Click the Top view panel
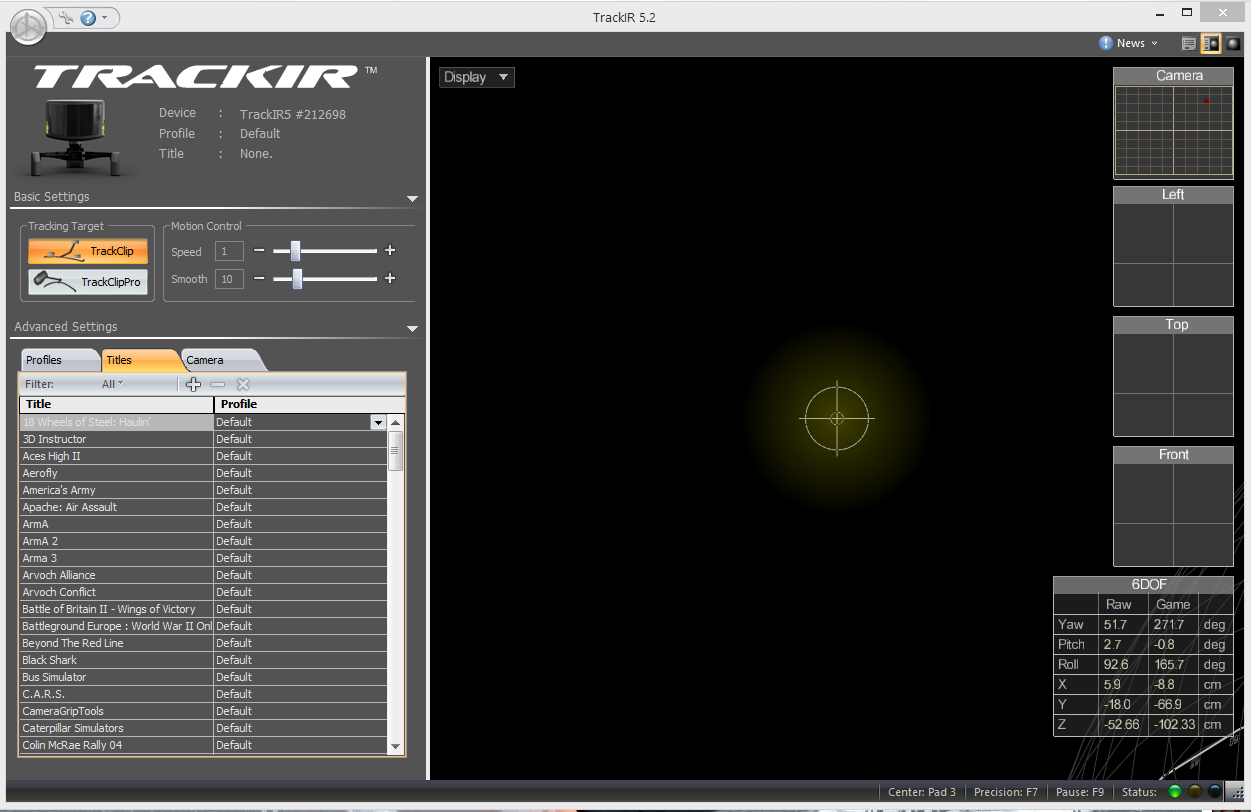This screenshot has width=1251, height=812. pos(1174,376)
